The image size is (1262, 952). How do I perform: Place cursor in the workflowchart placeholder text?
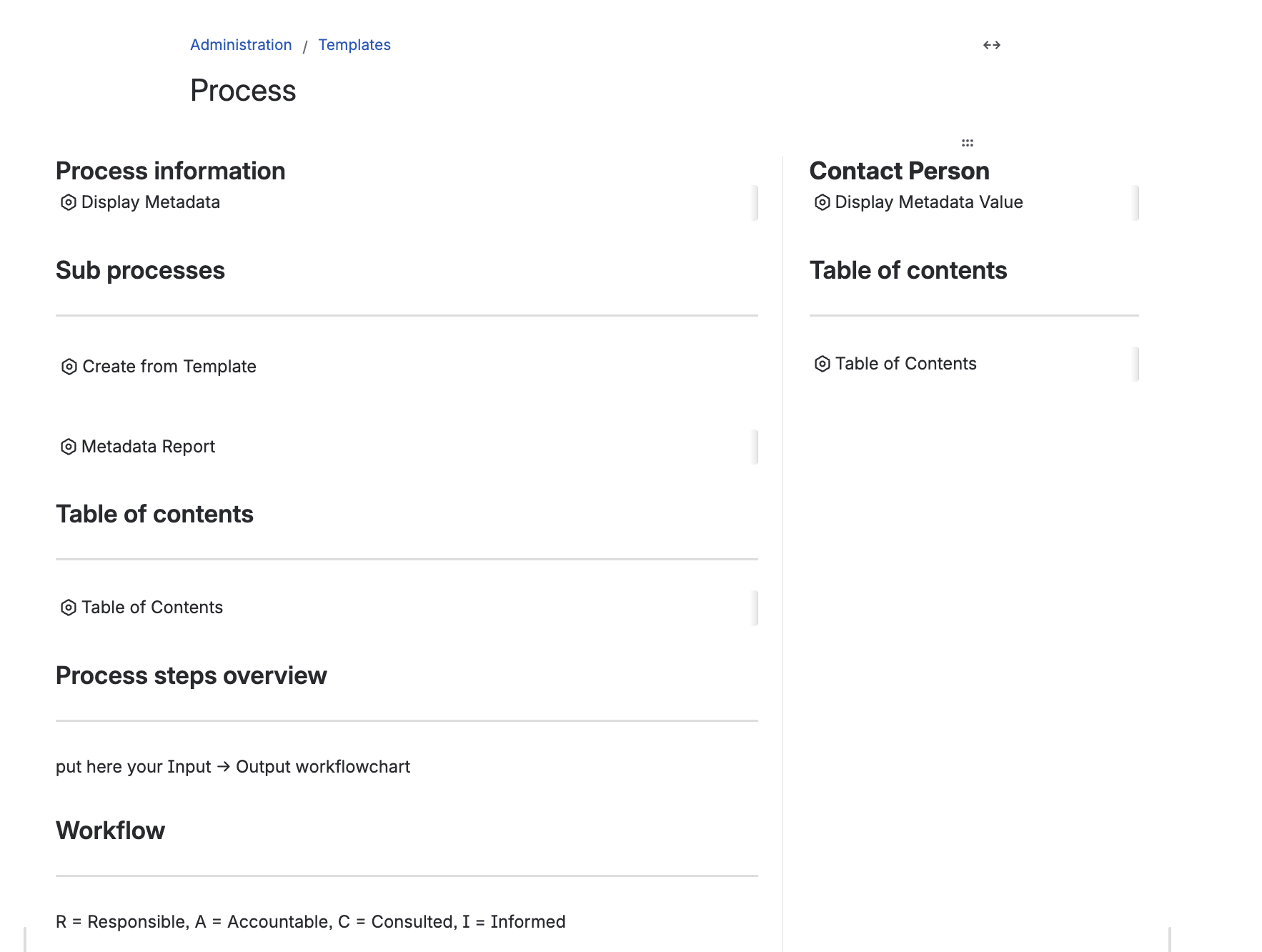[233, 767]
